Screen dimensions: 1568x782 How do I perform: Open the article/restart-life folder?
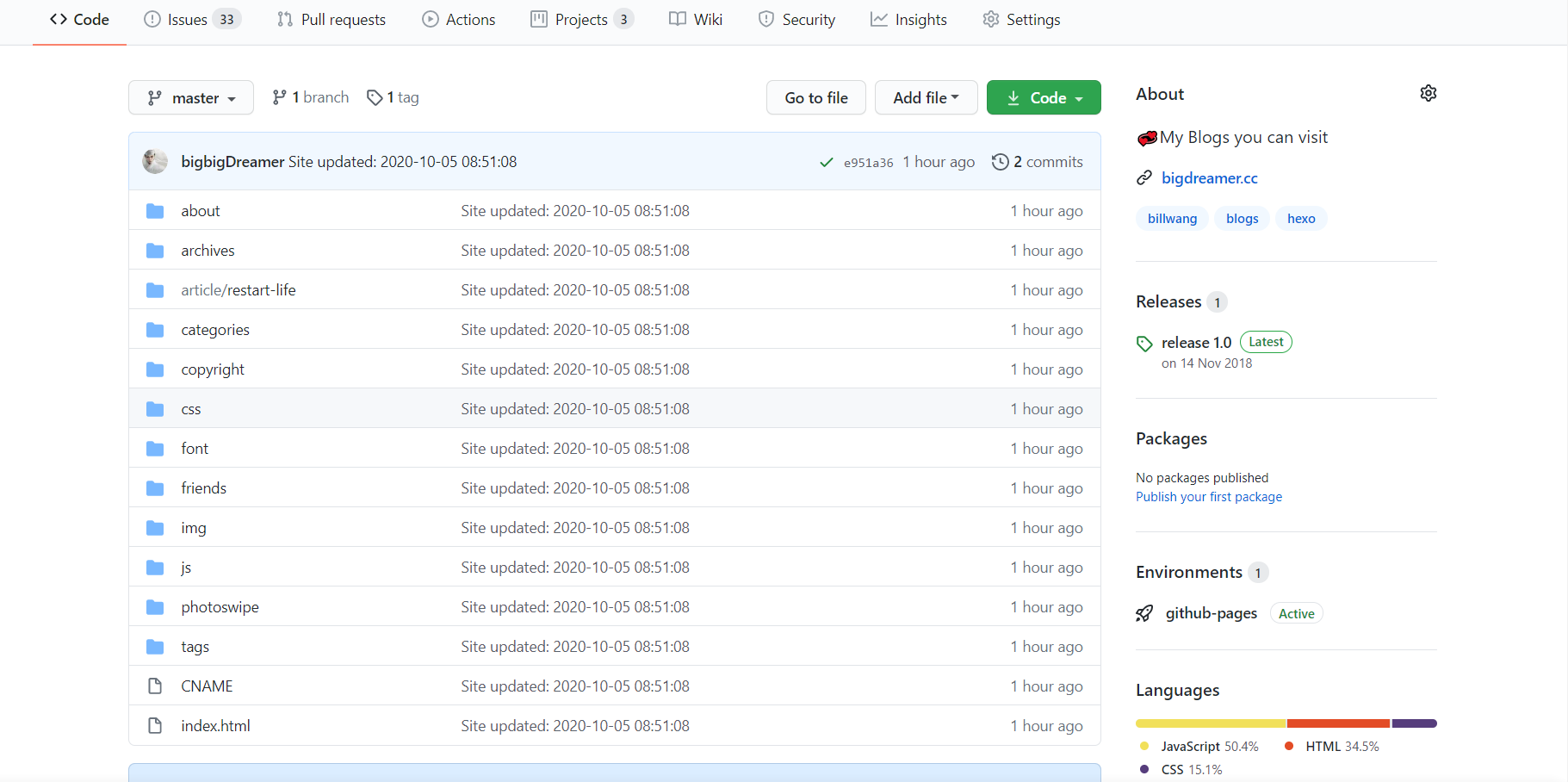pyautogui.click(x=239, y=290)
